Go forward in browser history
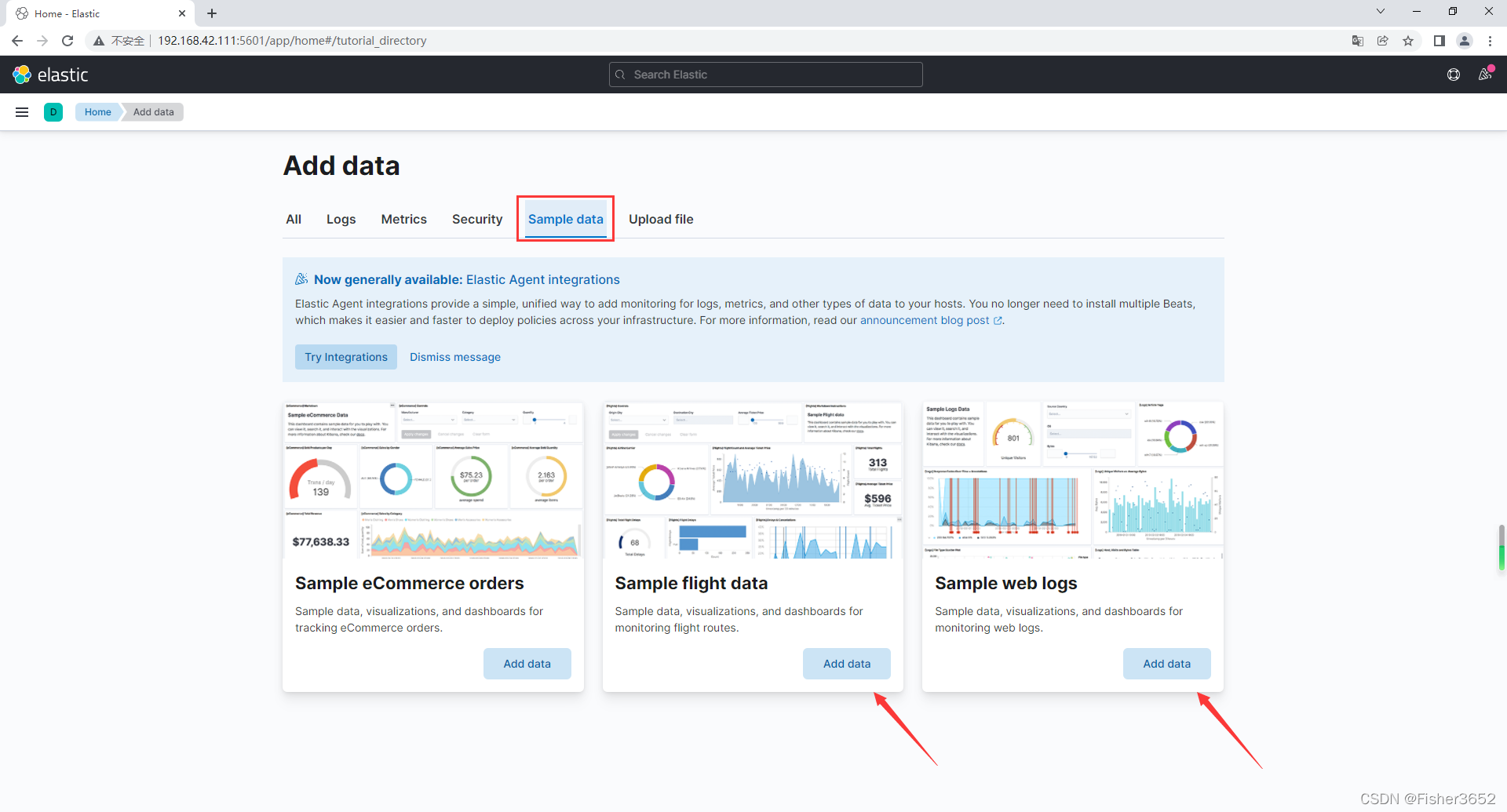This screenshot has width=1507, height=812. pyautogui.click(x=42, y=41)
